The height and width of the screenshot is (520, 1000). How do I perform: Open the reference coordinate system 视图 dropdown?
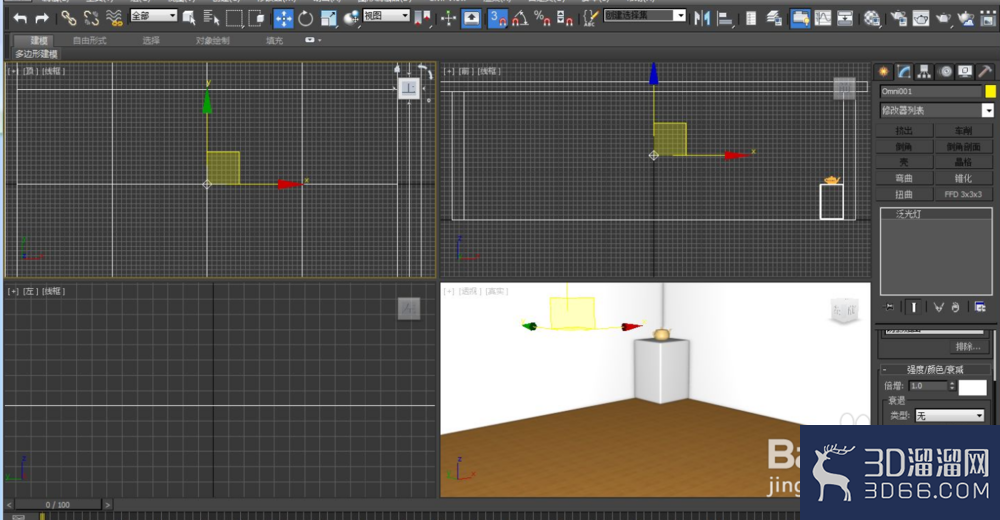click(x=386, y=15)
